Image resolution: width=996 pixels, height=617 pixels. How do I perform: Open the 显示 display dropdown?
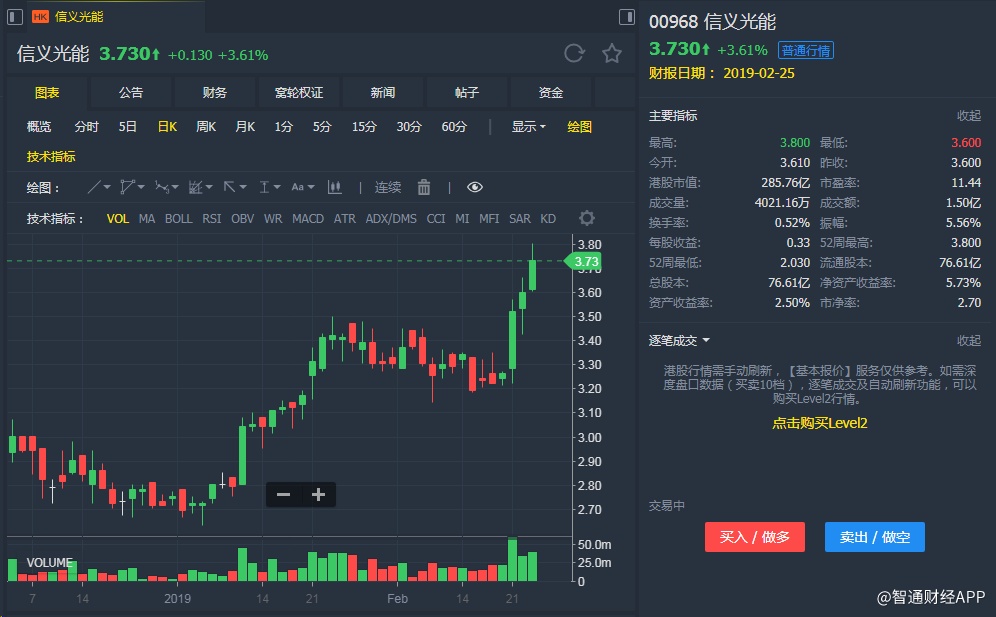coord(528,126)
